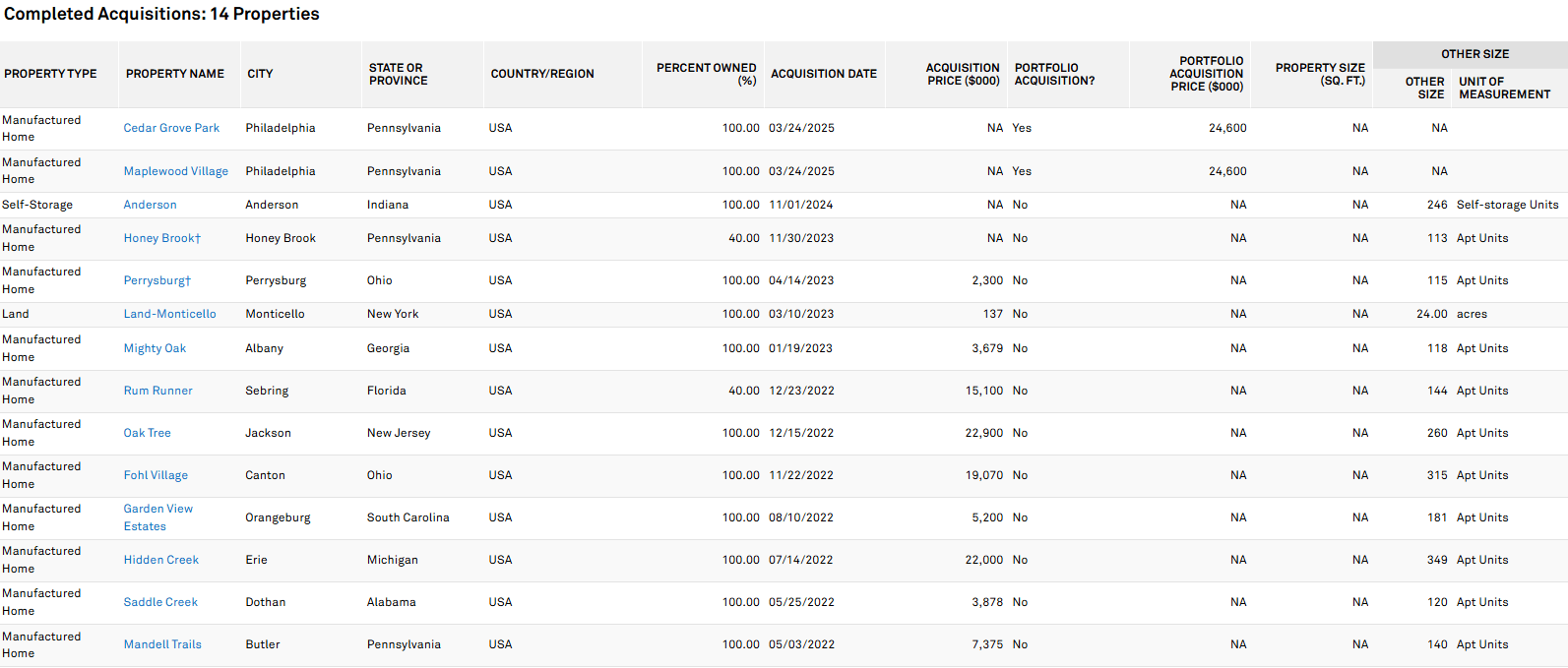
Task: Select the 11/01/2024 acquisition date
Action: pos(801,205)
